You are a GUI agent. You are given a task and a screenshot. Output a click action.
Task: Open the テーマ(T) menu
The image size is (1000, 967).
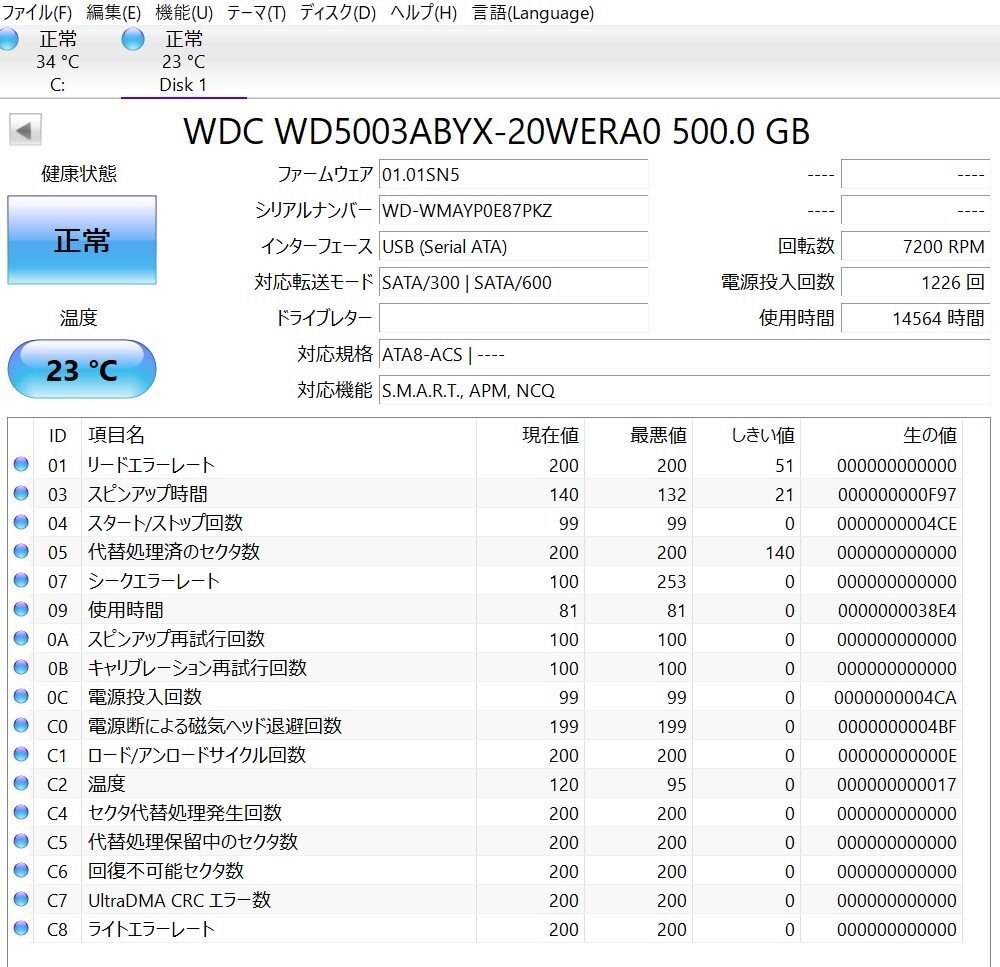[256, 12]
